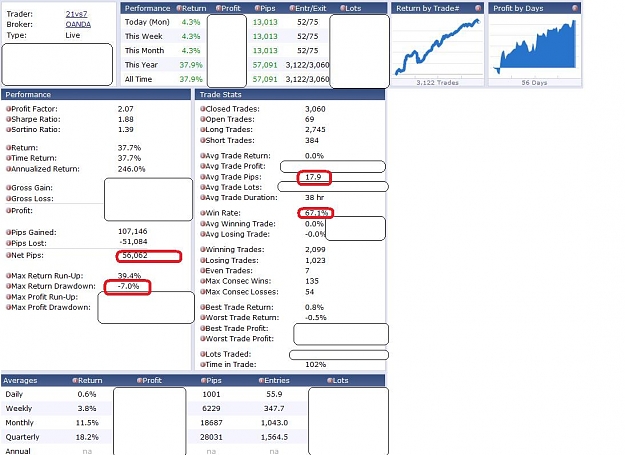
Task: Click the info bullet next to Closed Trades
Action: [202, 109]
